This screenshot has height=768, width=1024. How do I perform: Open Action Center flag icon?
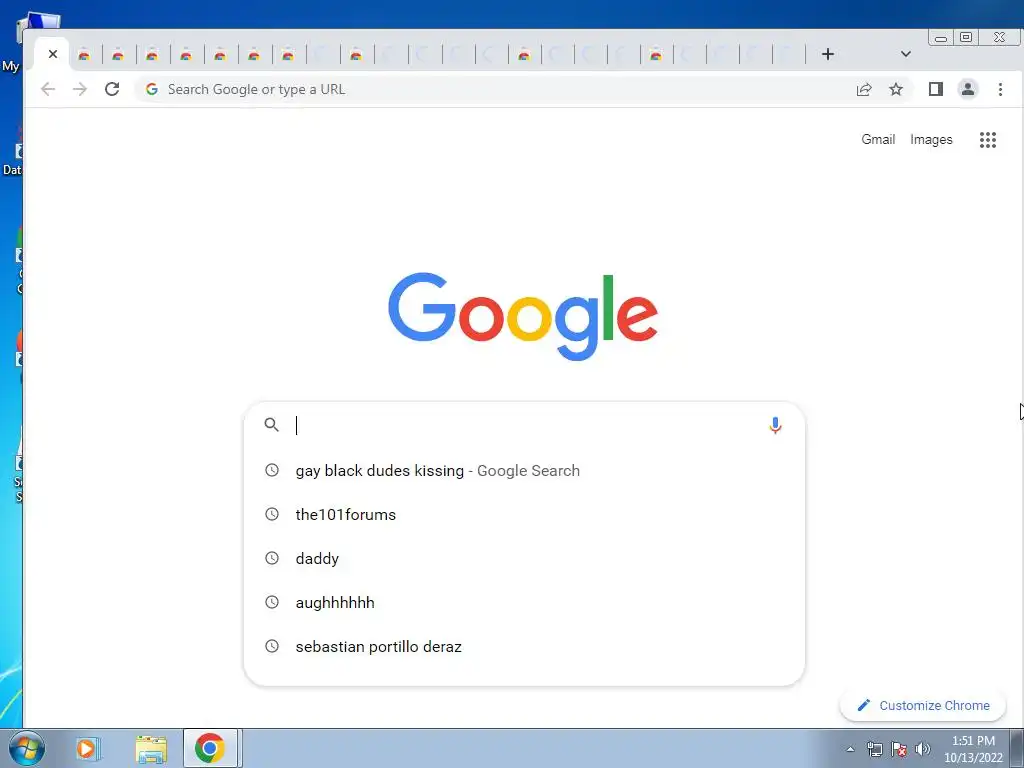click(899, 749)
